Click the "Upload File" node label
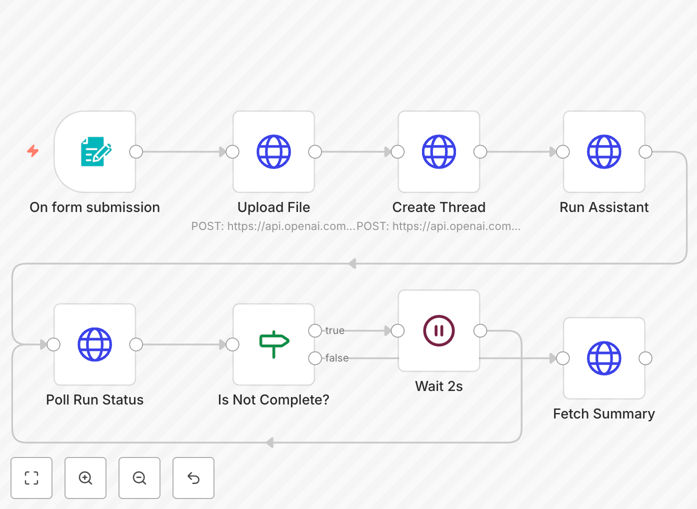The width and height of the screenshot is (697, 509). (274, 207)
